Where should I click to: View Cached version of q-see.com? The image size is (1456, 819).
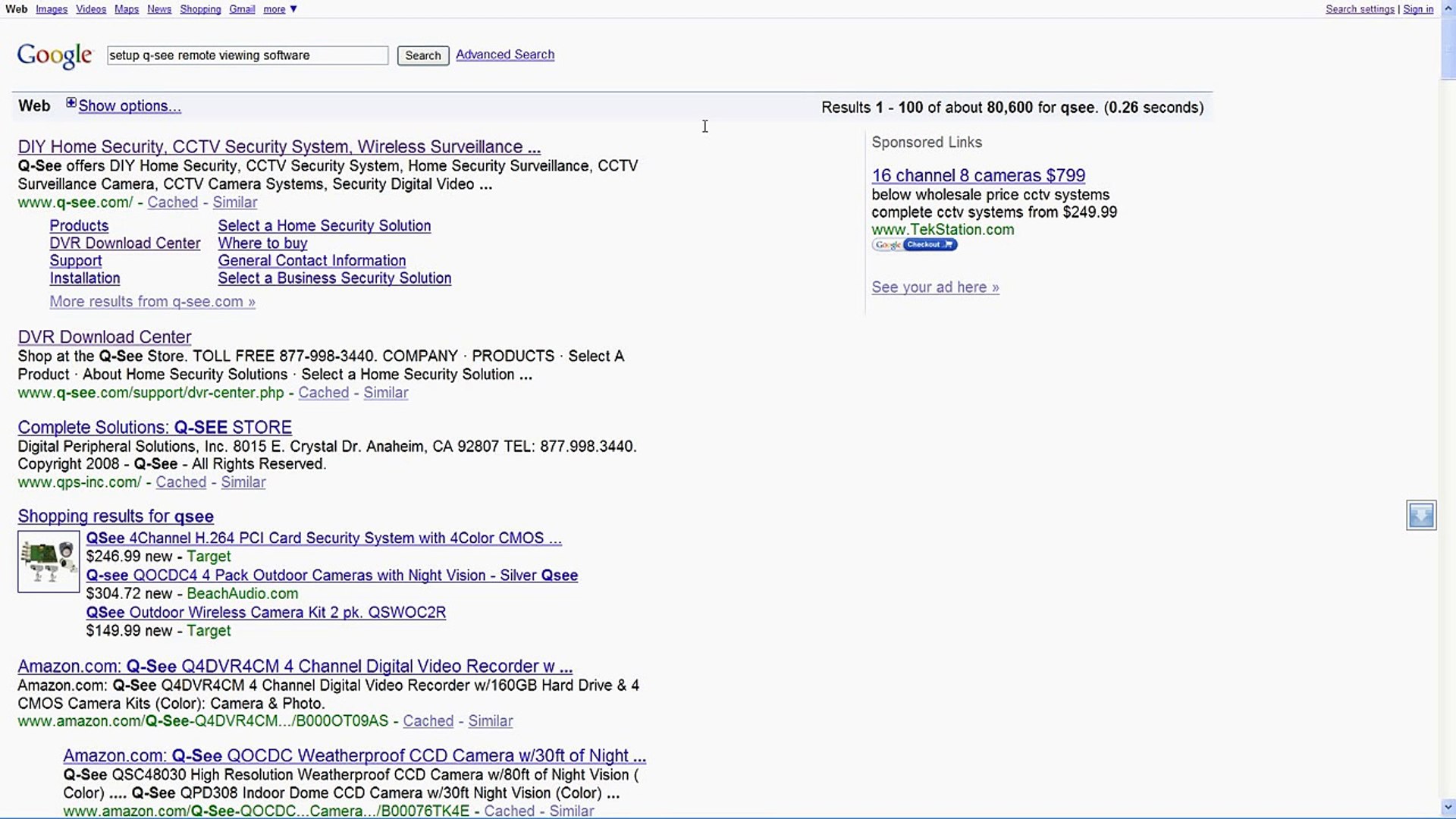[172, 202]
